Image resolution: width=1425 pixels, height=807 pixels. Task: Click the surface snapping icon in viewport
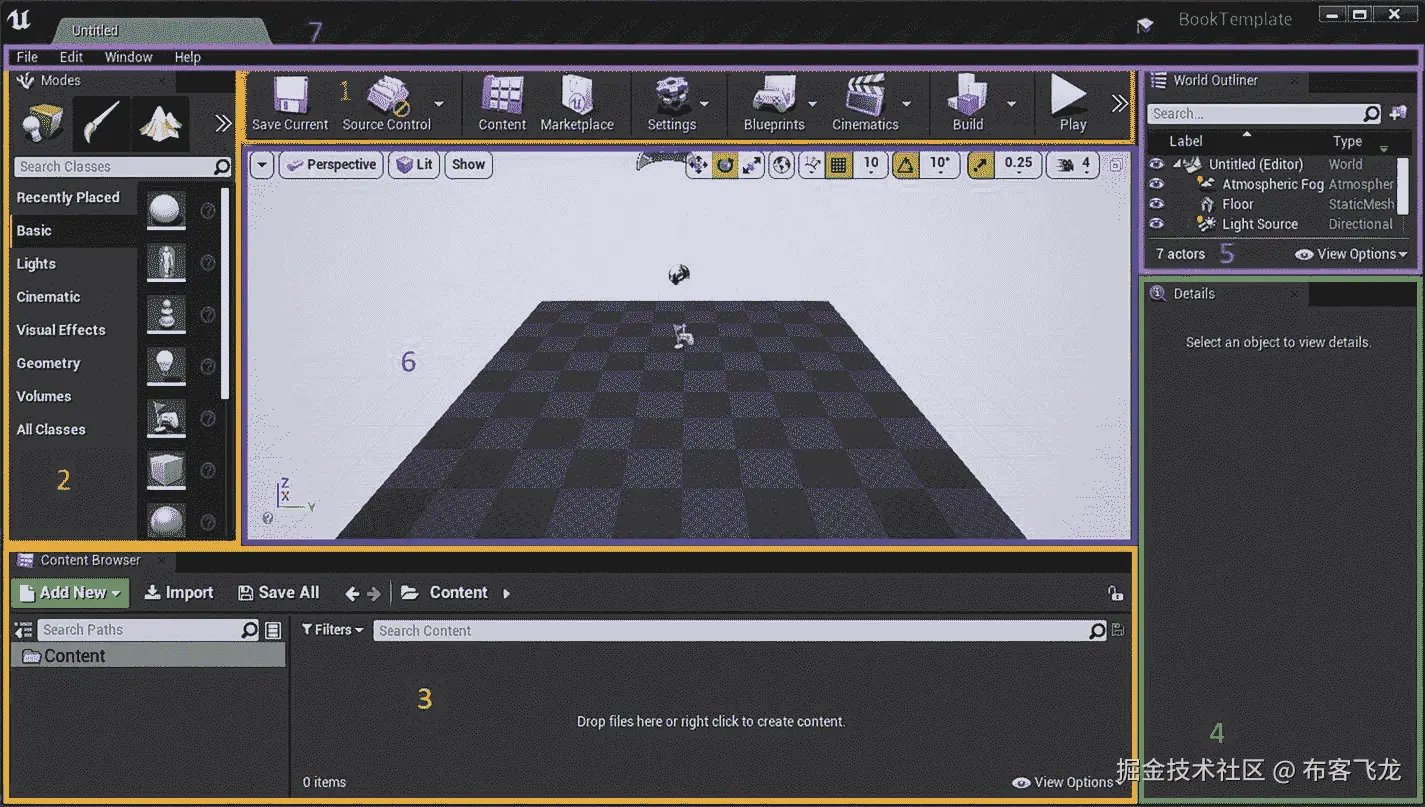813,165
